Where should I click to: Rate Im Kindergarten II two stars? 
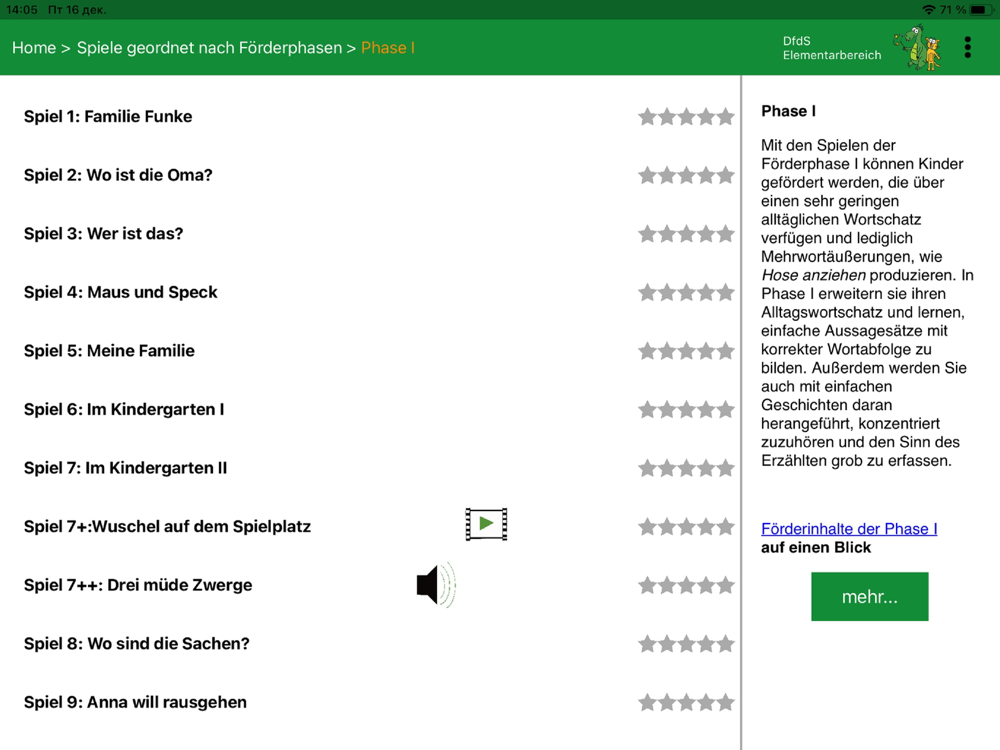667,468
